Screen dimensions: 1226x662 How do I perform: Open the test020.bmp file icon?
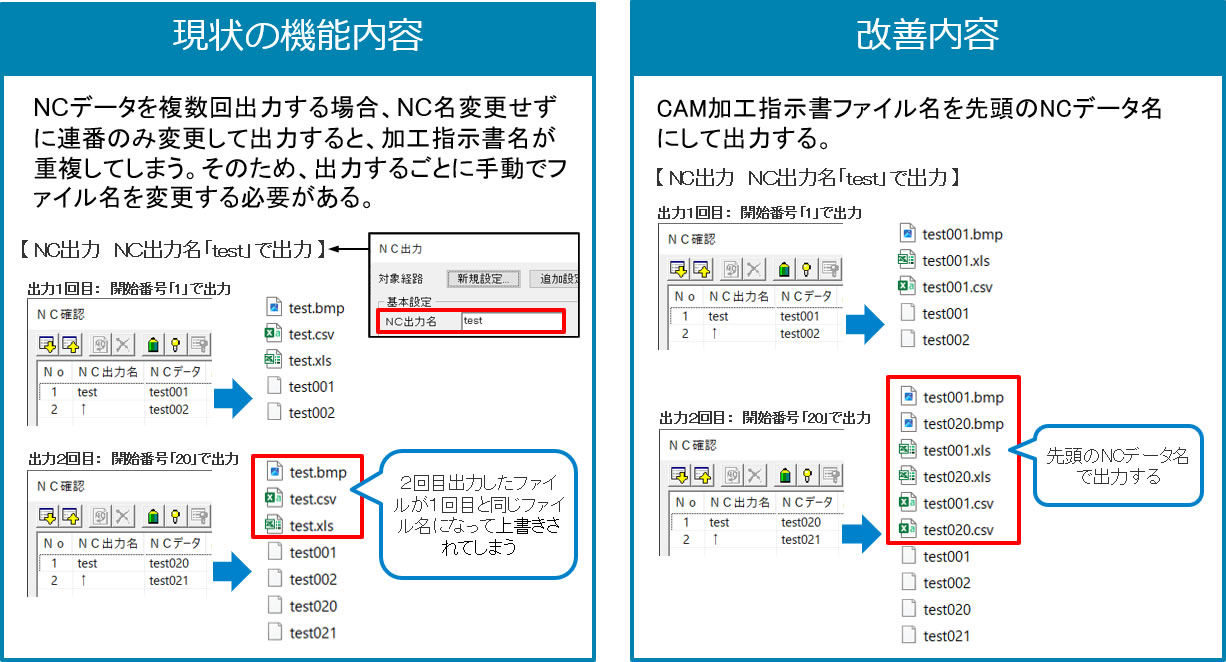pyautogui.click(x=909, y=424)
